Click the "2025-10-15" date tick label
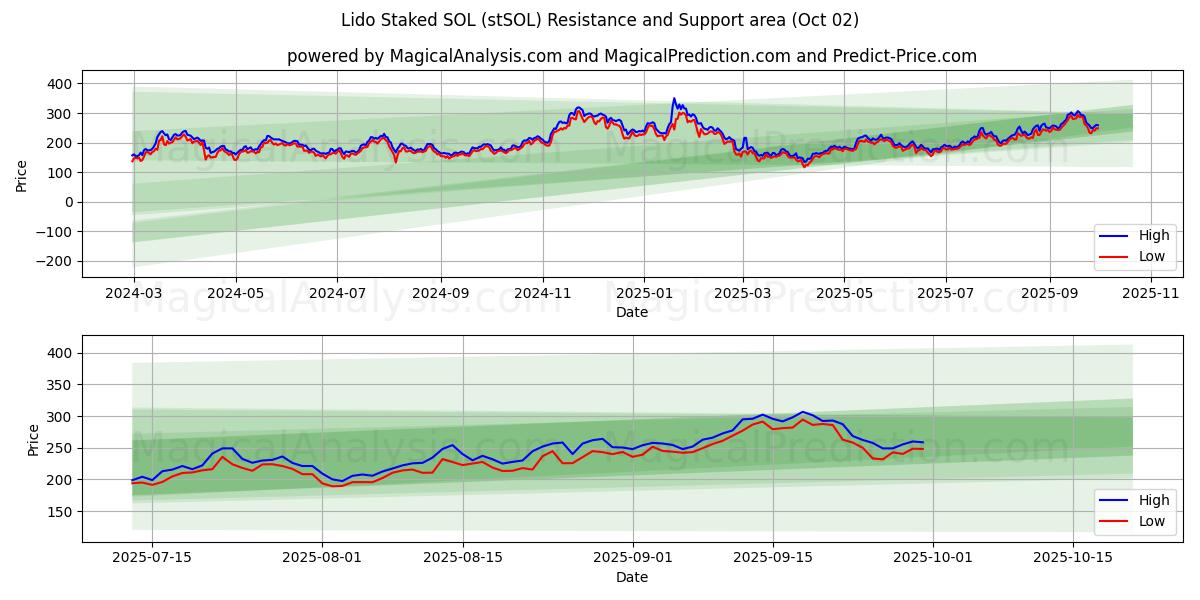The image size is (1200, 600). 1073,558
